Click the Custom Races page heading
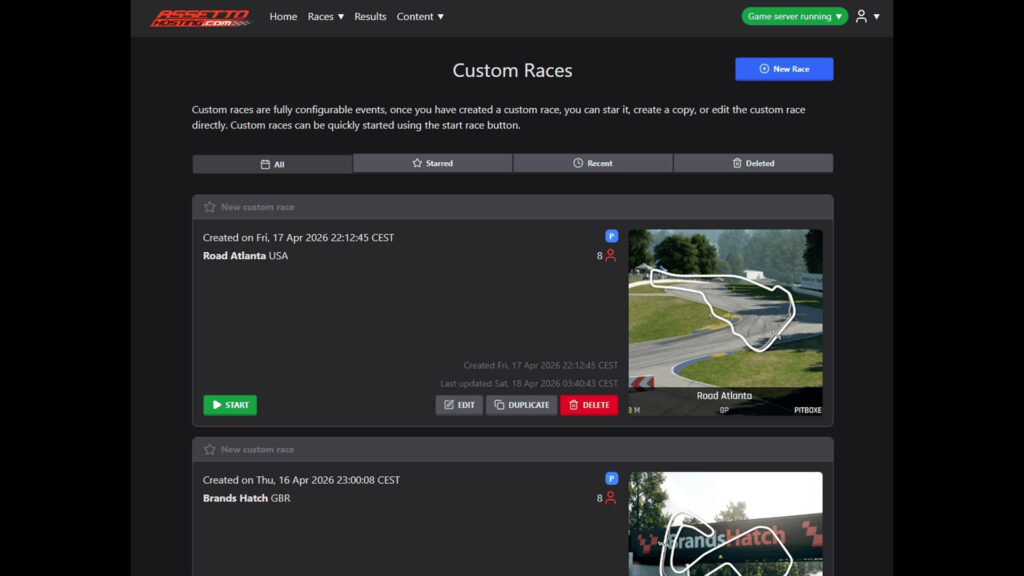Viewport: 1024px width, 576px height. (512, 70)
